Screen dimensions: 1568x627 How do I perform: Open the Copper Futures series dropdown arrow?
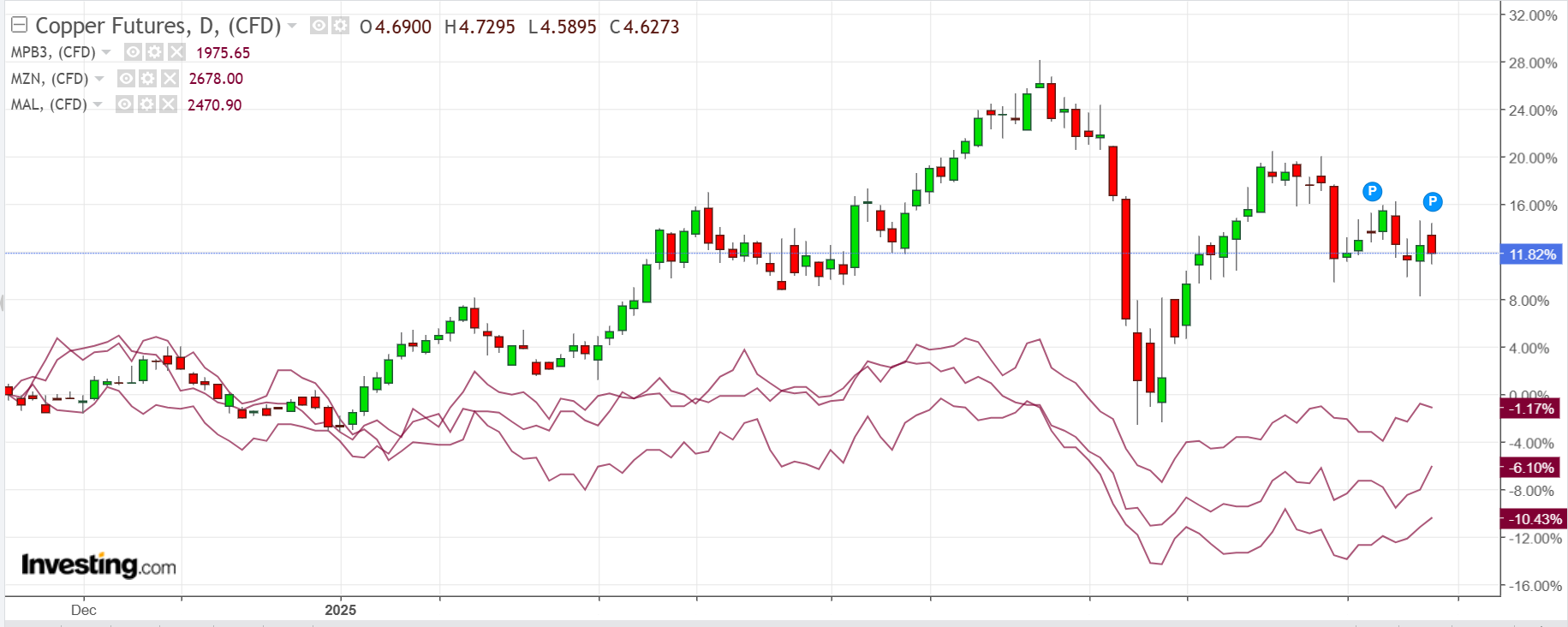pyautogui.click(x=292, y=26)
